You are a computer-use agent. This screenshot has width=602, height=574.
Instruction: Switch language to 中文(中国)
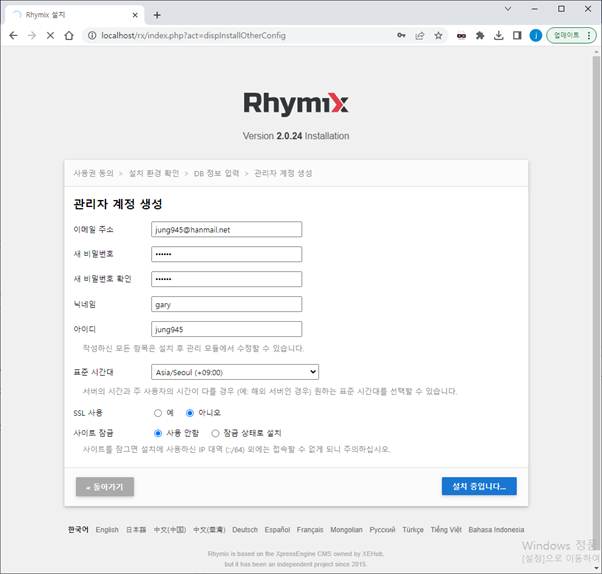coord(170,530)
